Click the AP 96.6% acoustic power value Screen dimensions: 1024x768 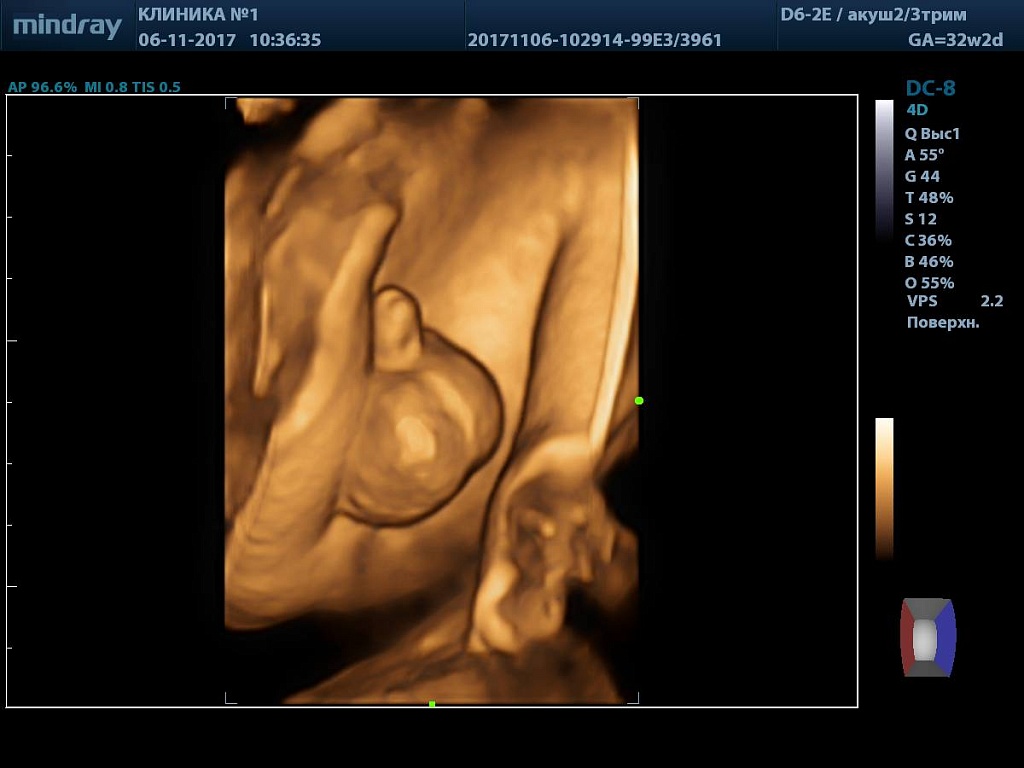42,87
